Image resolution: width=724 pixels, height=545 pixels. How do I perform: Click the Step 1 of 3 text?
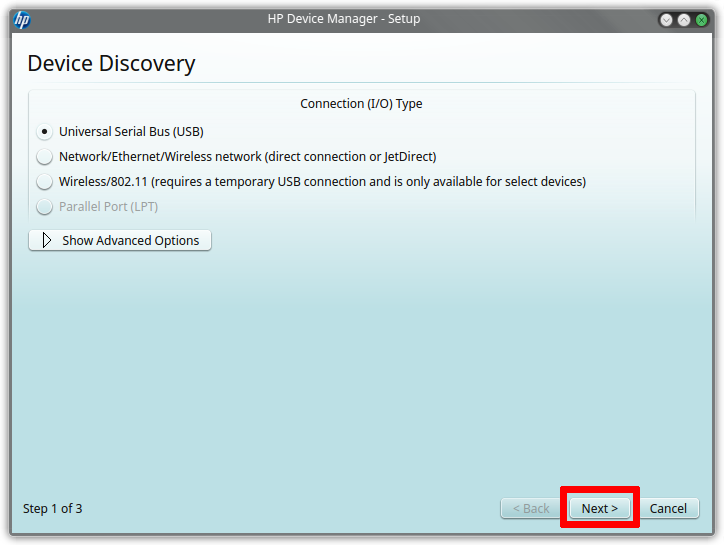point(53,509)
